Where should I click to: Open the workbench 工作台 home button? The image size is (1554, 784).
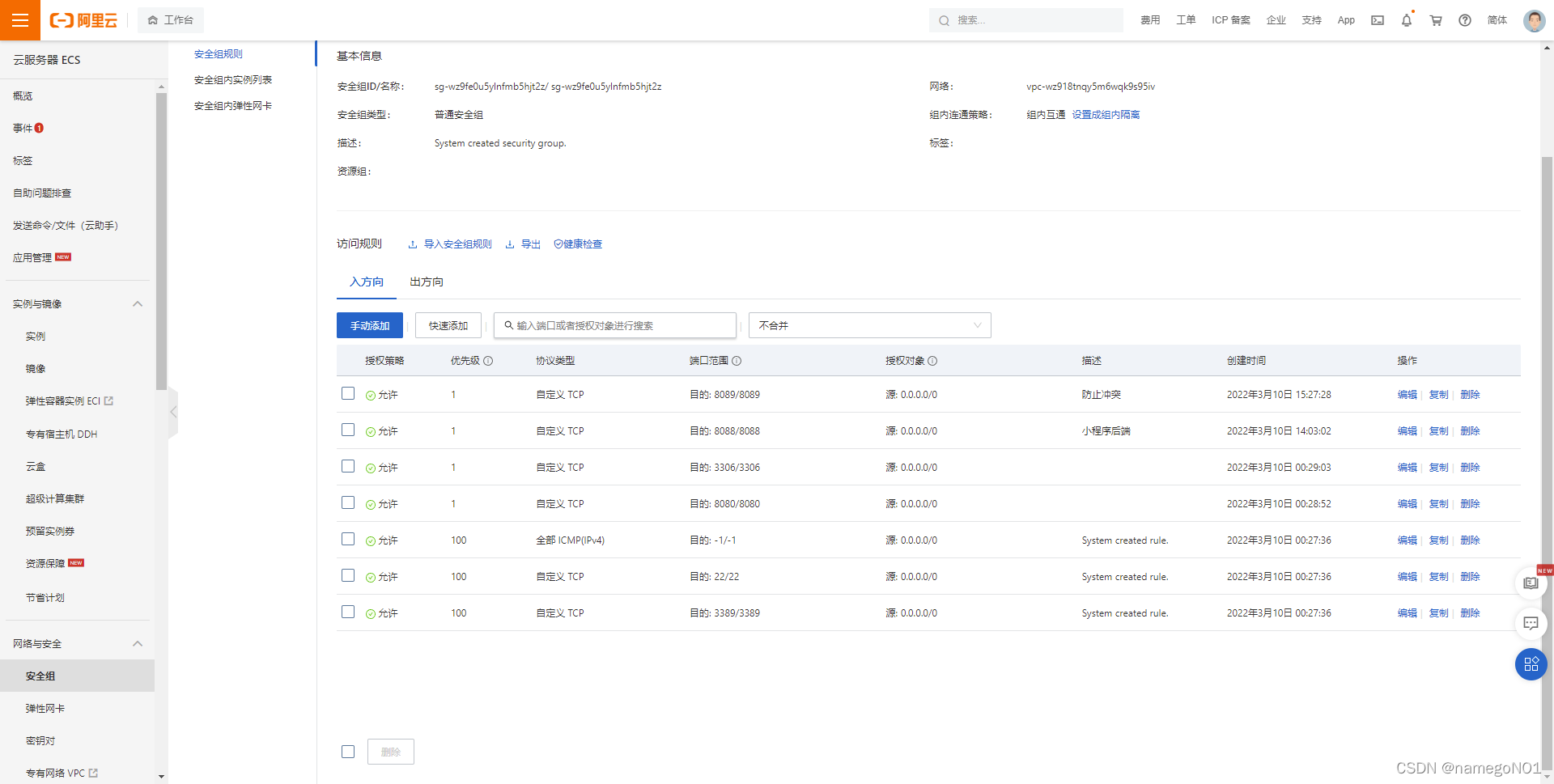coord(171,20)
